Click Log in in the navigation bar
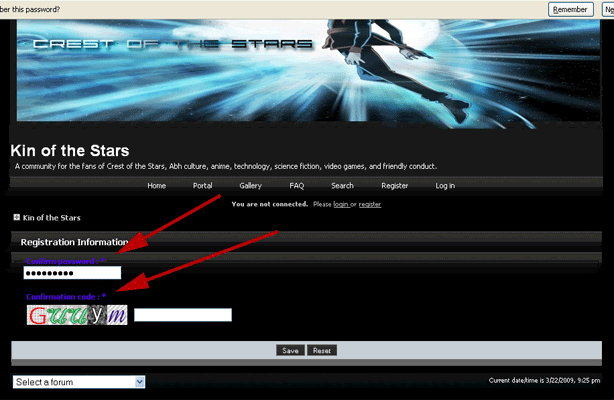 445,186
